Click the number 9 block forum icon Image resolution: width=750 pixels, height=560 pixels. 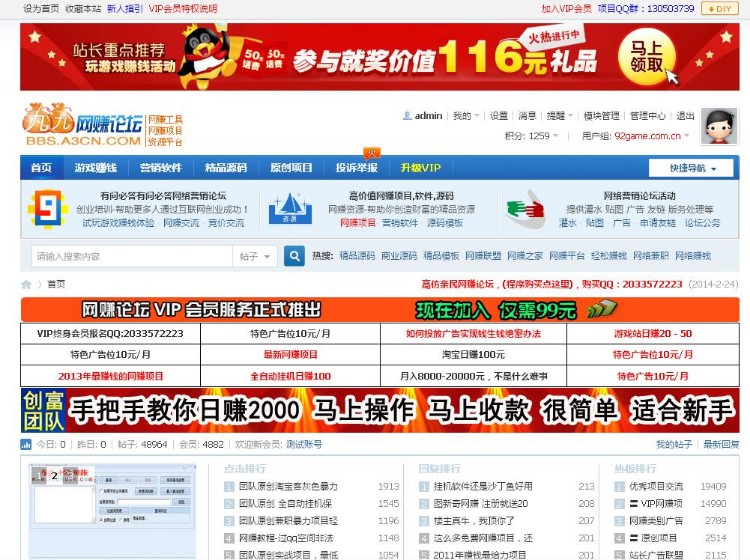pos(47,209)
